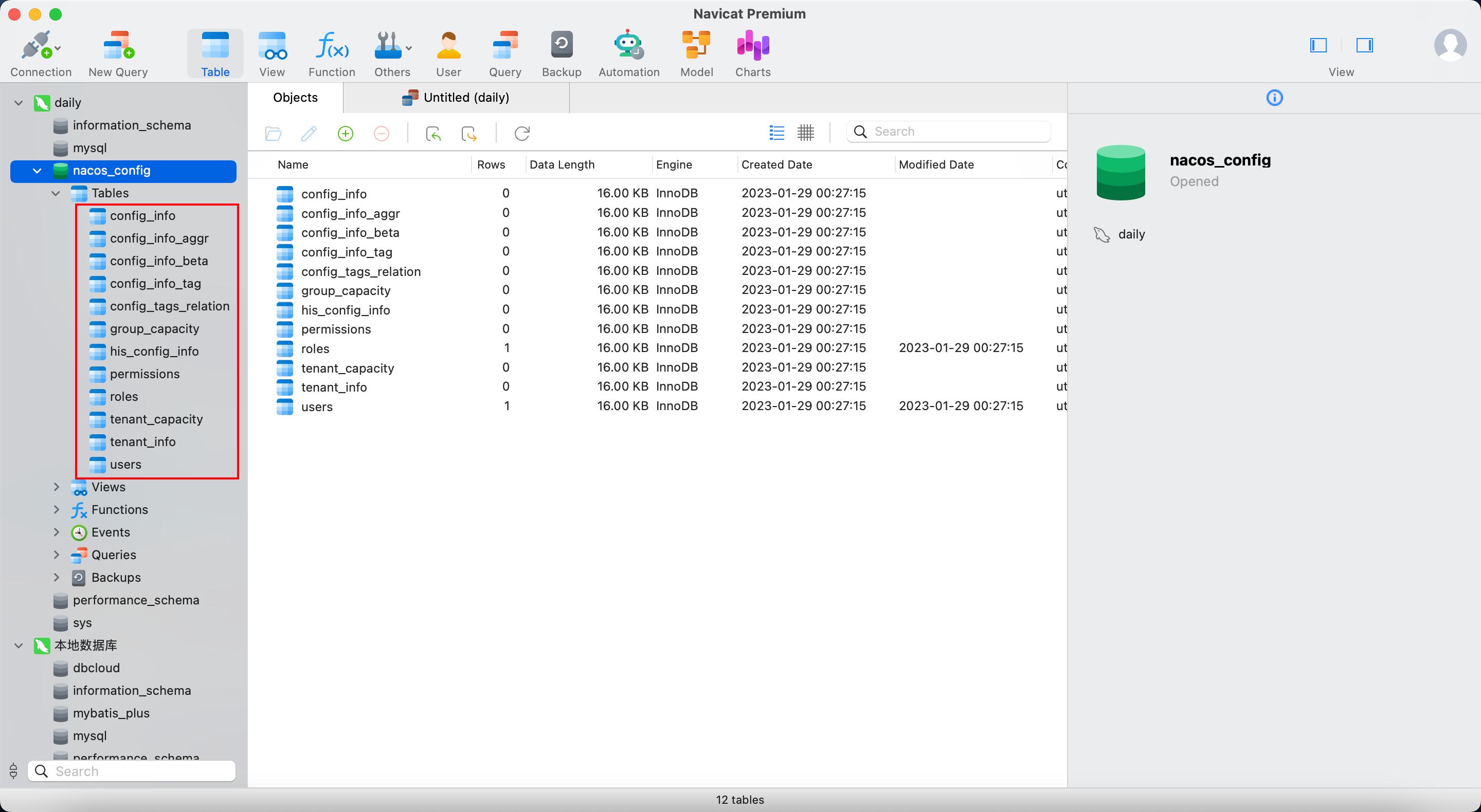Select the users row in objects list
This screenshot has width=1481, height=812.
coord(658,407)
